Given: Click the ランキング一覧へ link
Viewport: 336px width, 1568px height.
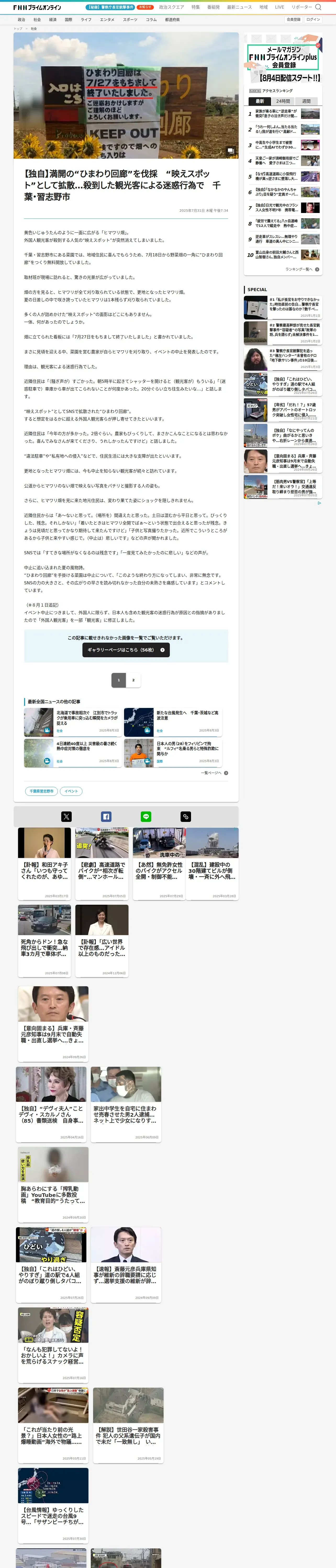Looking at the screenshot, I should click(x=299, y=269).
